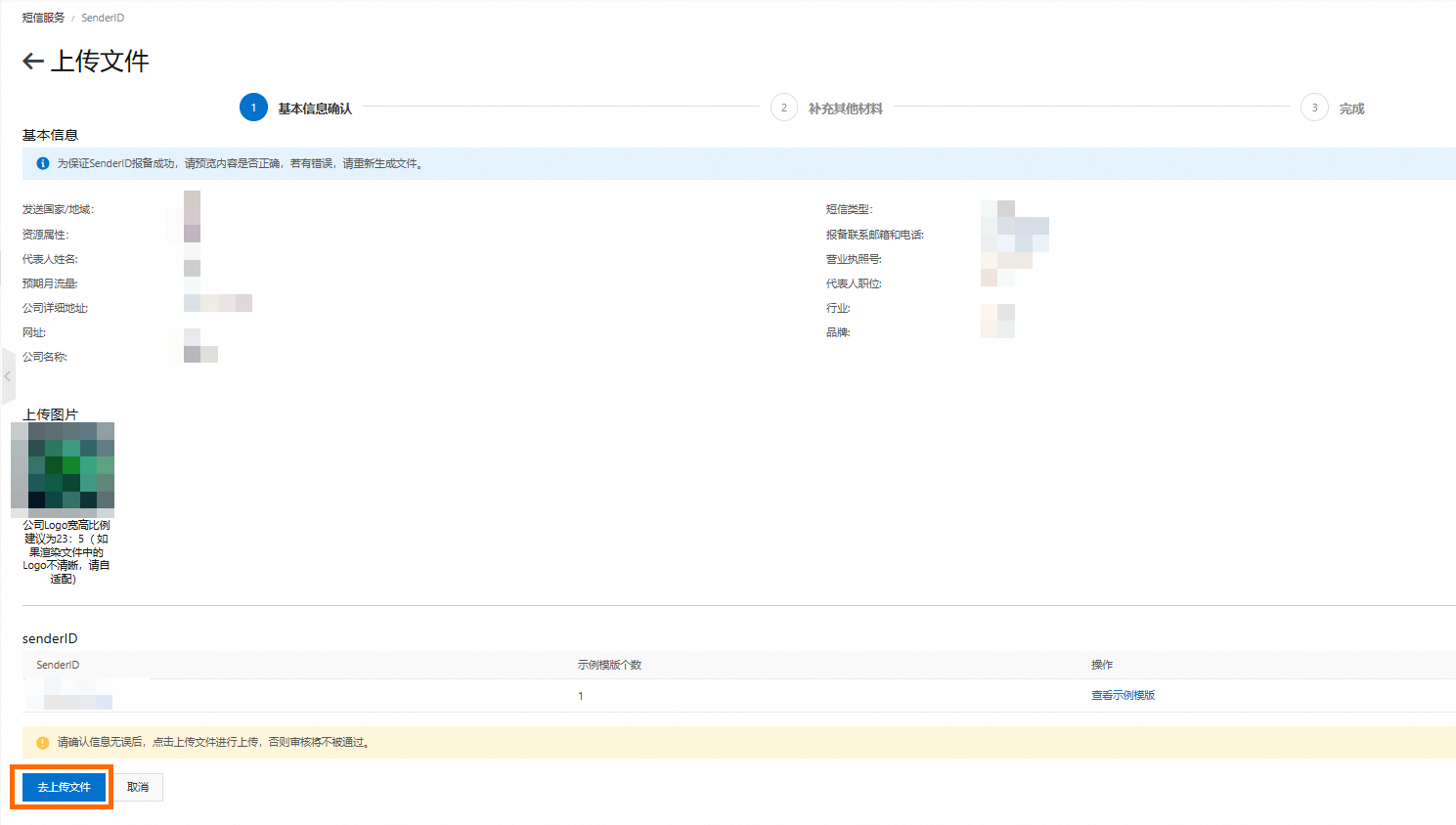
Task: Click the 资源属性 label
Action: coord(46,235)
